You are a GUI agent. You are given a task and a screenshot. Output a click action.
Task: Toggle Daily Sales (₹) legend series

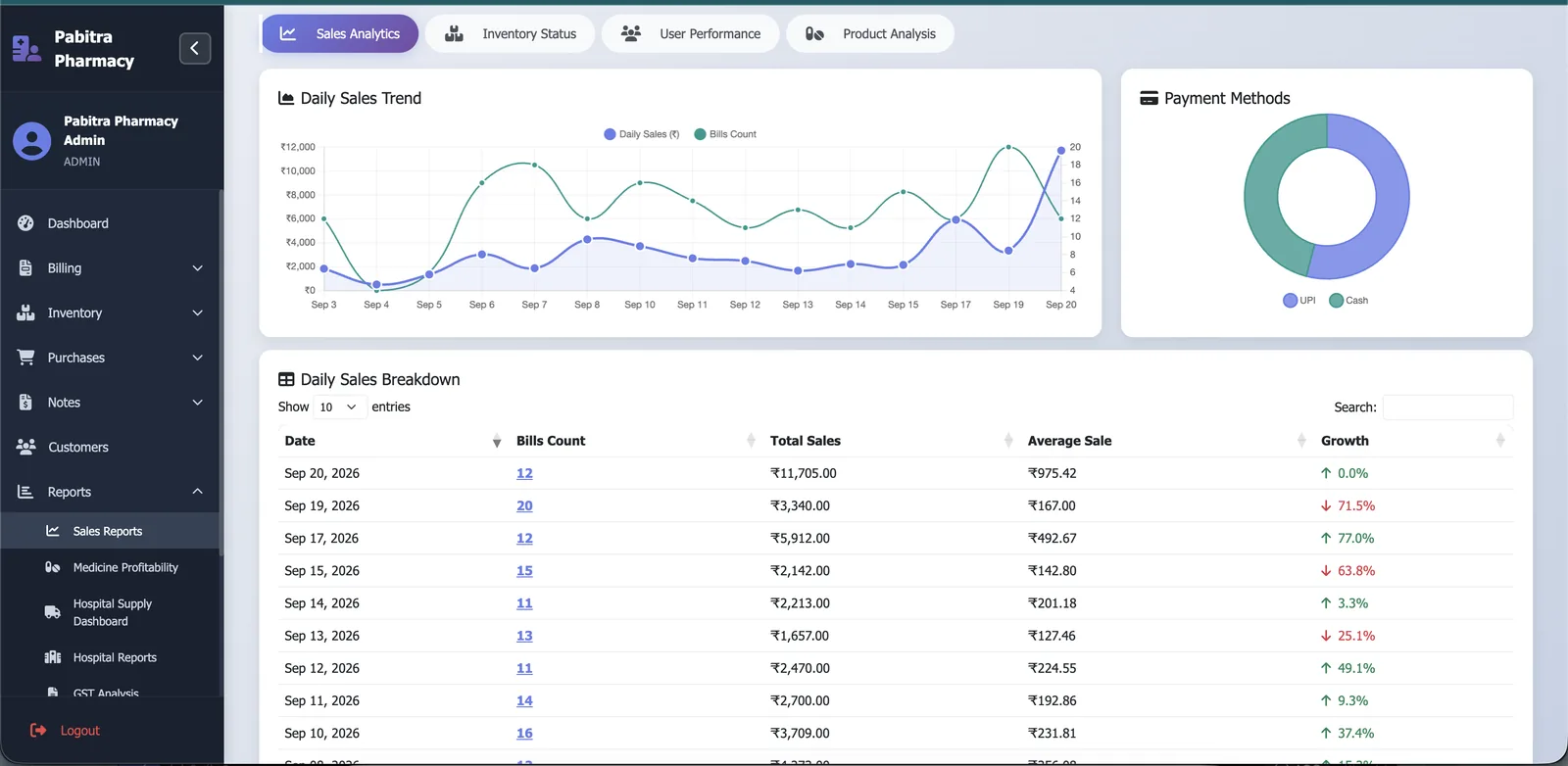[642, 134]
